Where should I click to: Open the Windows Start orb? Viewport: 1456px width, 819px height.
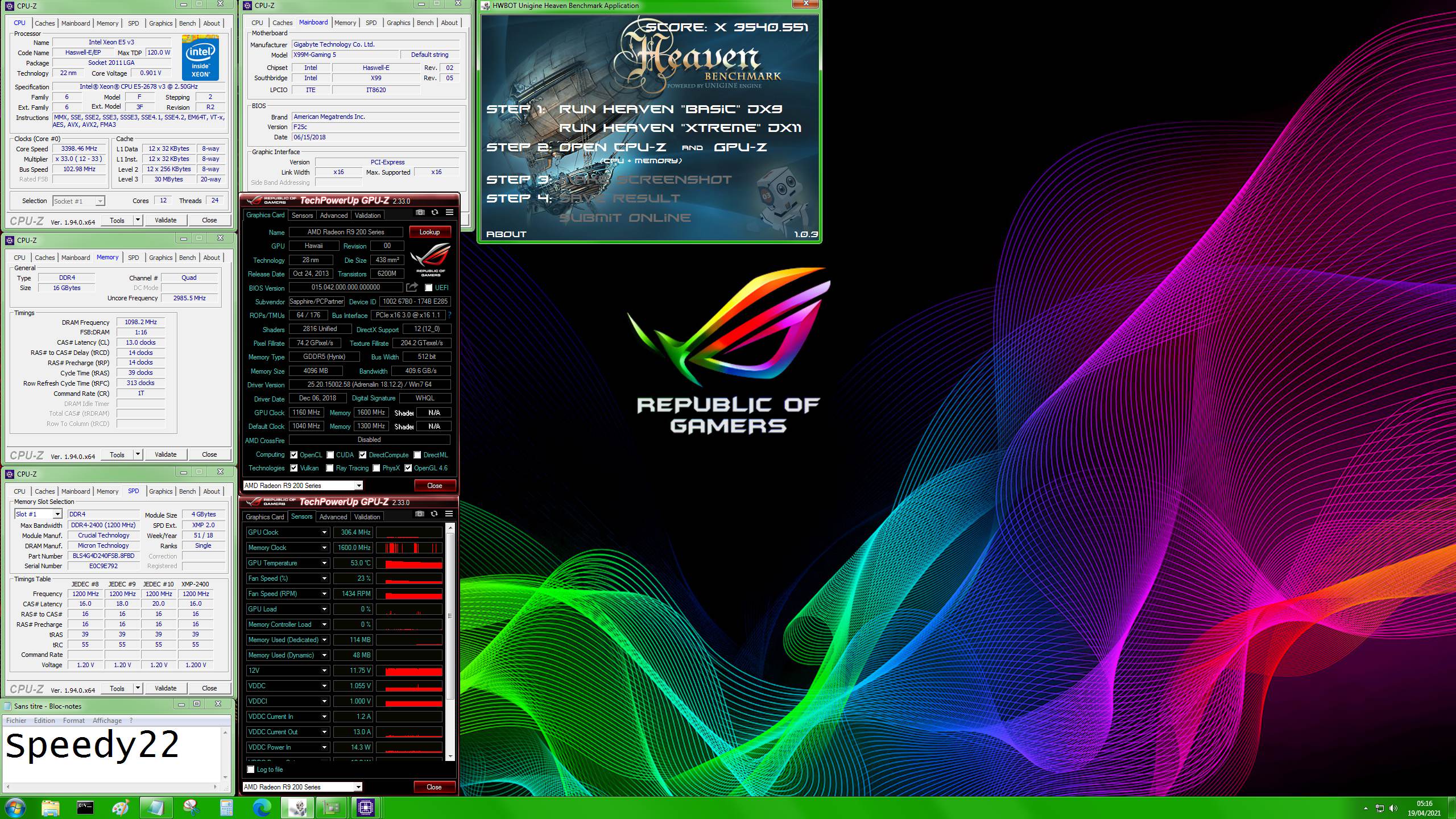click(x=15, y=808)
